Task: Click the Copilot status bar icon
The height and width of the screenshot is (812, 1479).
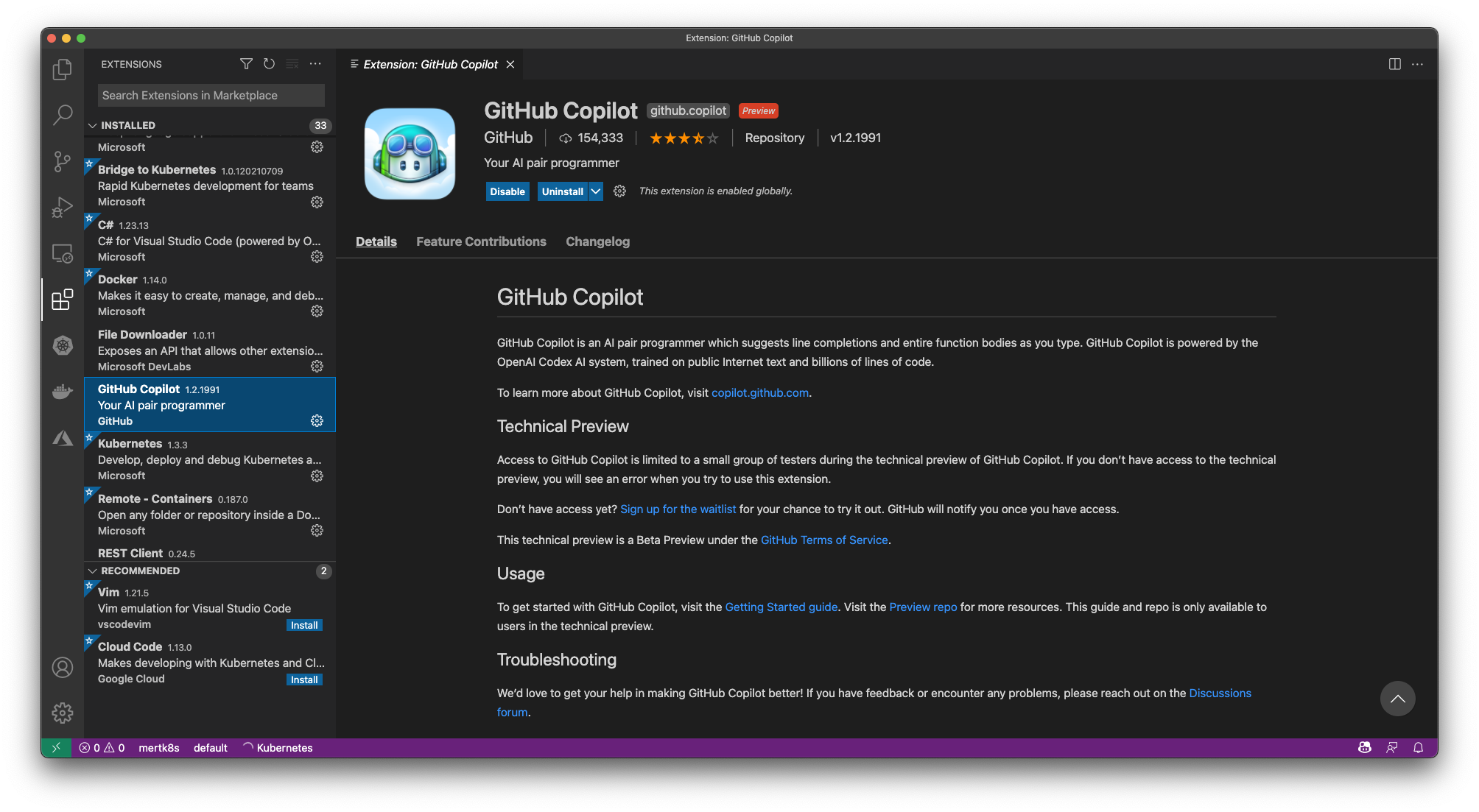Action: (x=1364, y=747)
